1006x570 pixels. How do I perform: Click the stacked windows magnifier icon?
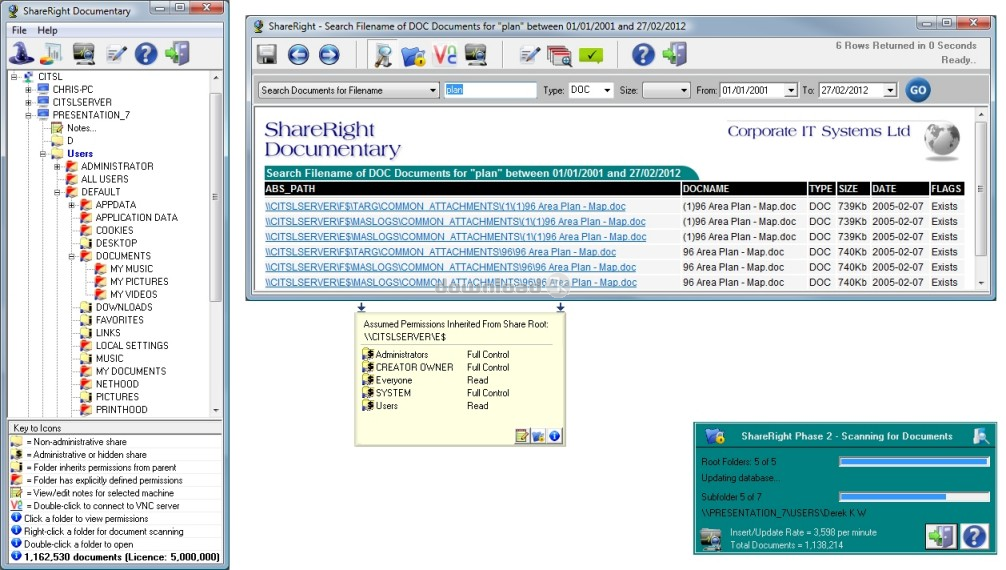(559, 55)
